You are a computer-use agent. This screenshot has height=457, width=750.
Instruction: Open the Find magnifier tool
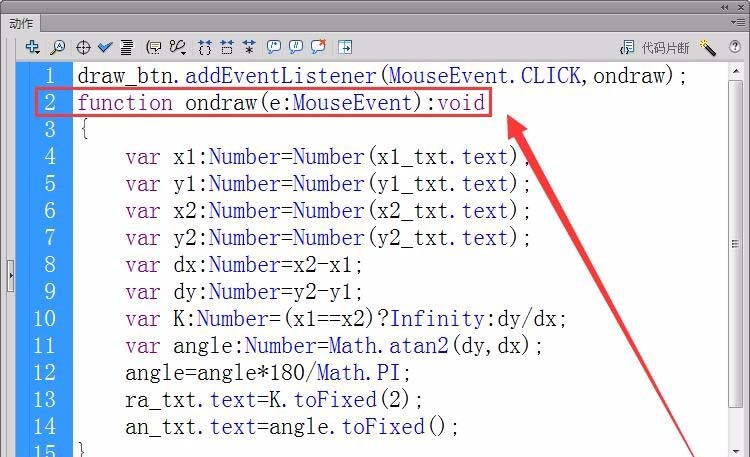pyautogui.click(x=57, y=47)
